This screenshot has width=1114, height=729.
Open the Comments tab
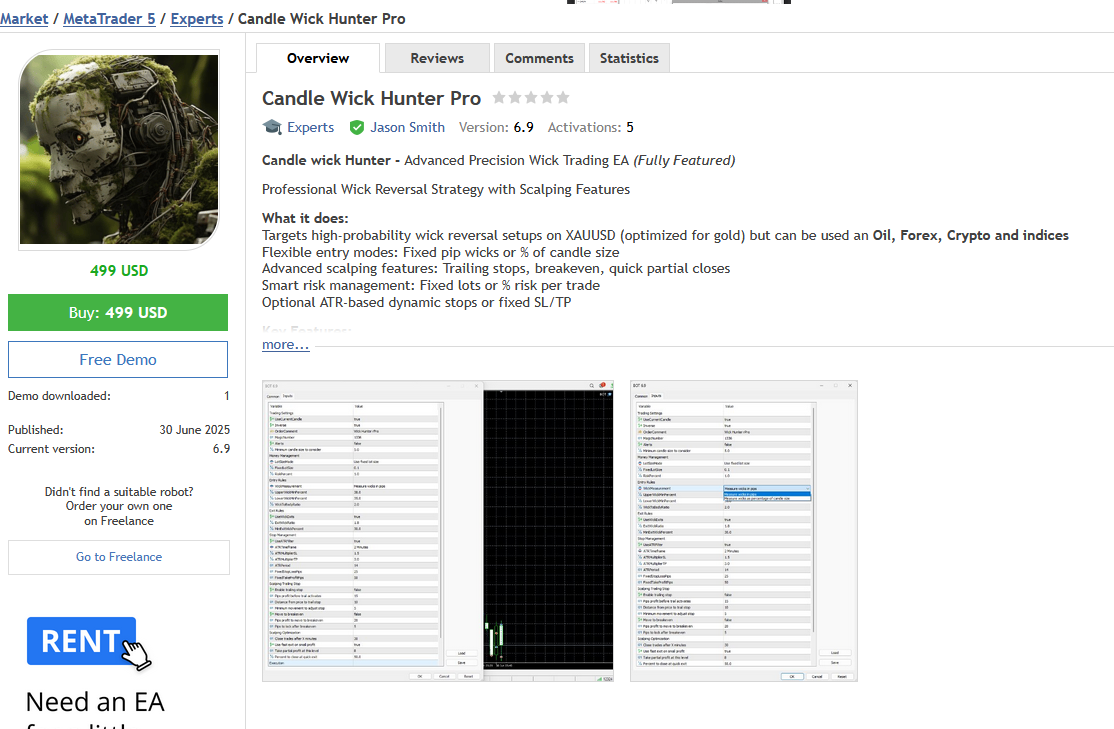(x=539, y=58)
